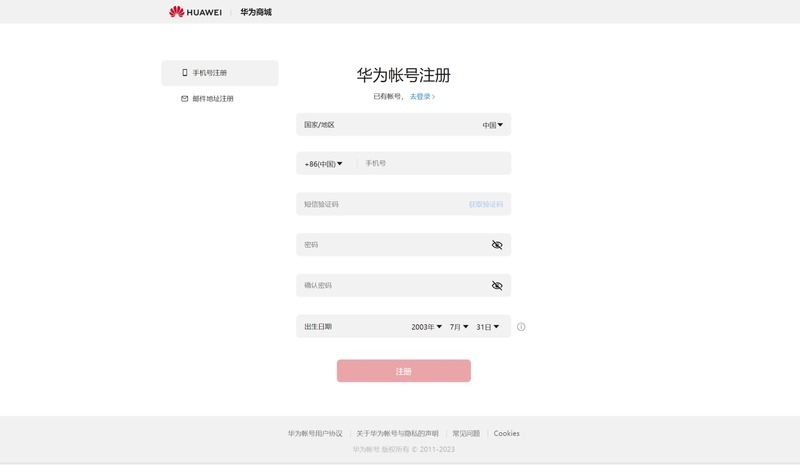This screenshot has width=800, height=465.
Task: Click the phone icon beside 手机号注册
Action: pyautogui.click(x=185, y=73)
